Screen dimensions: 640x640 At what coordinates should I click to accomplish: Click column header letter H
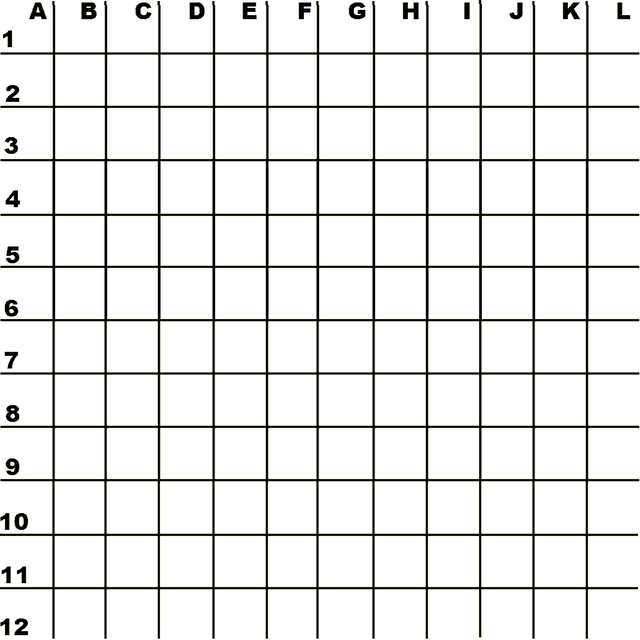pyautogui.click(x=411, y=11)
